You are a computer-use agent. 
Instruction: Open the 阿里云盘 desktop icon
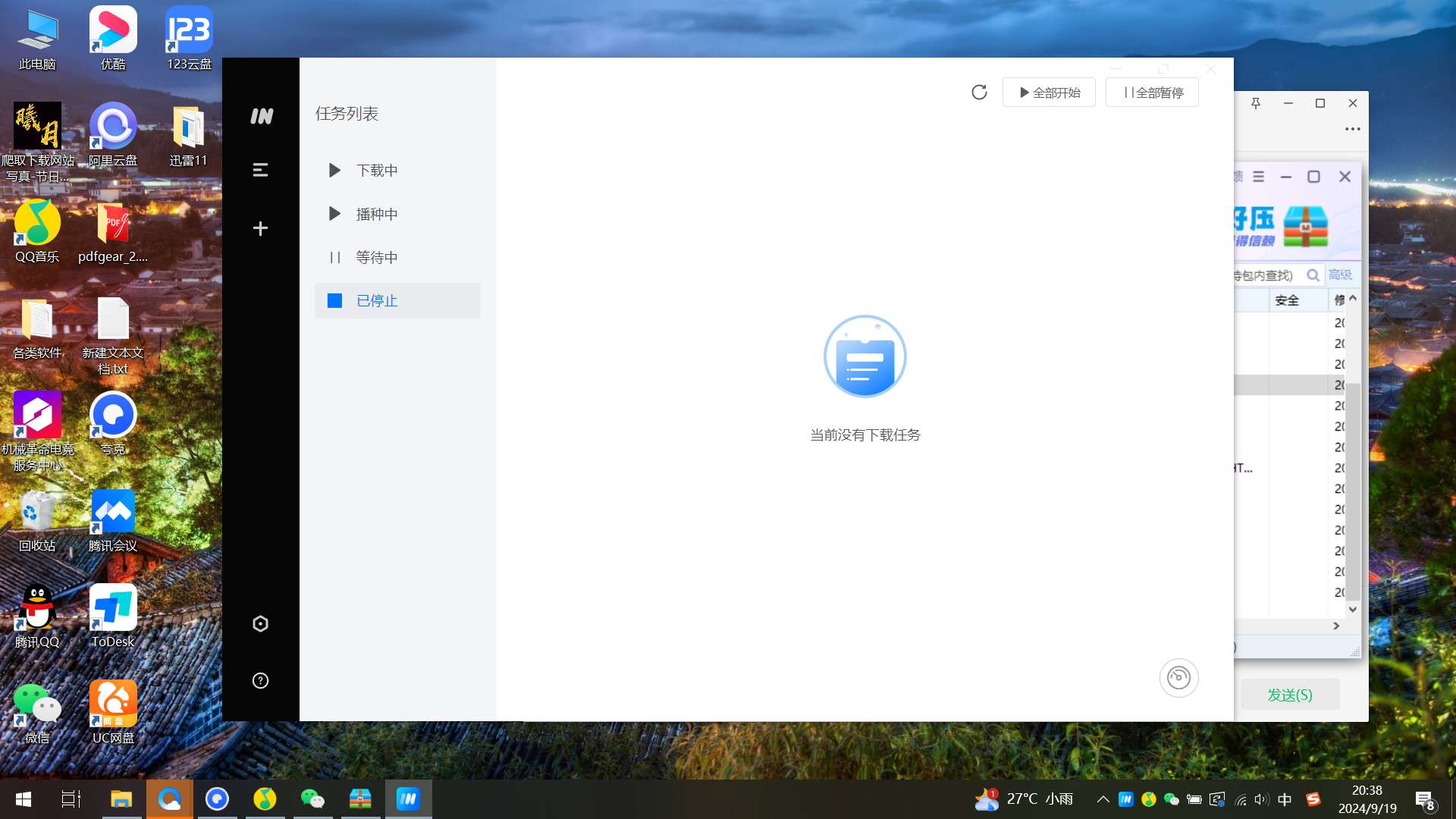click(x=113, y=134)
